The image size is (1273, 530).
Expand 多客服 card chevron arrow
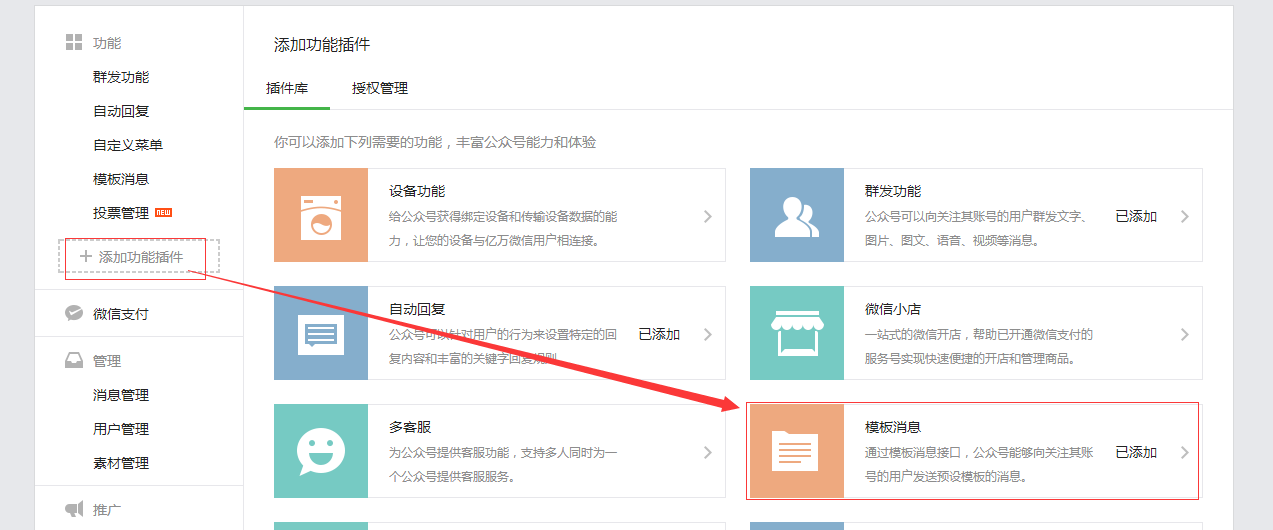click(x=707, y=452)
